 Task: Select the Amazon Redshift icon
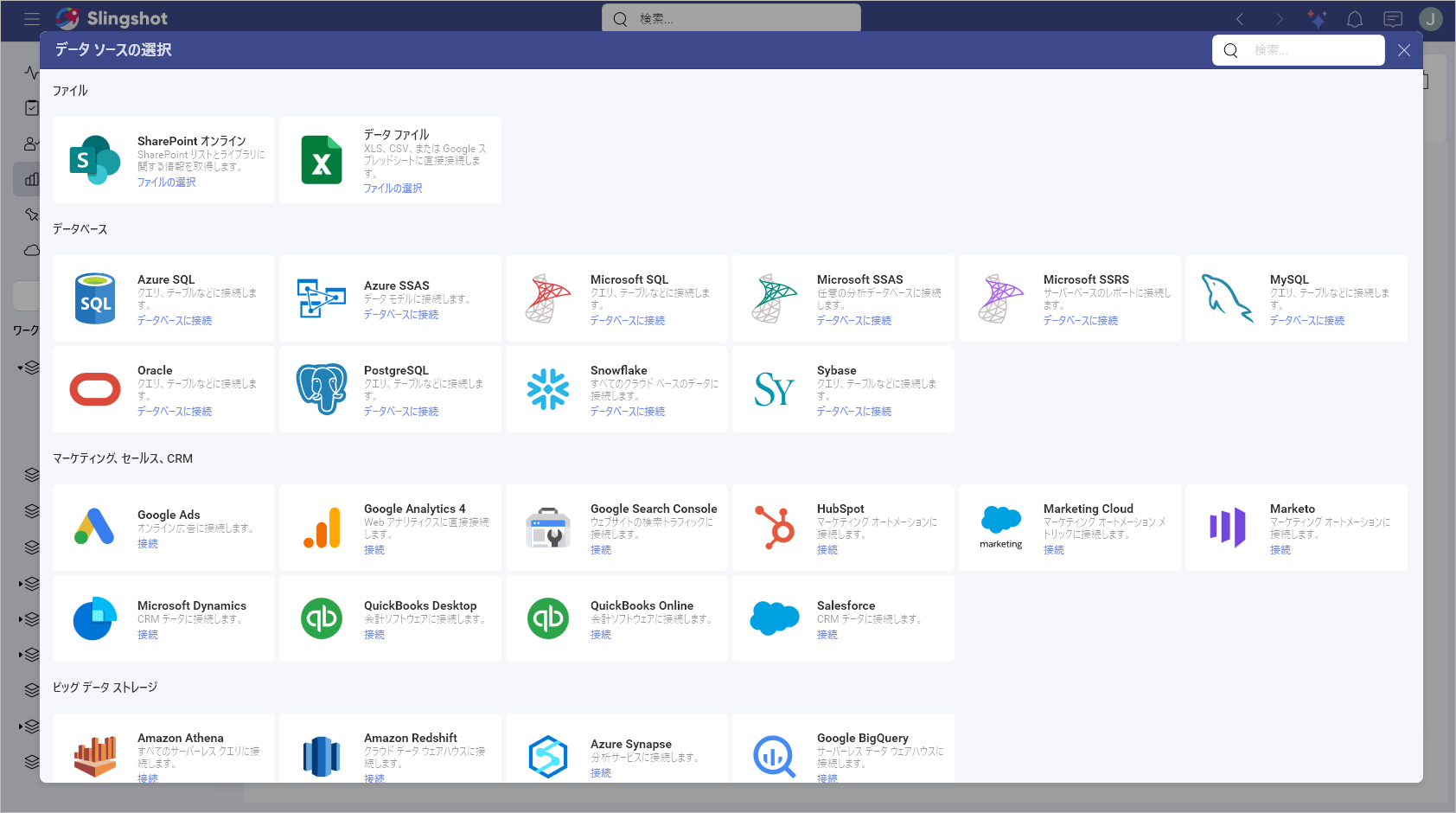click(x=321, y=757)
